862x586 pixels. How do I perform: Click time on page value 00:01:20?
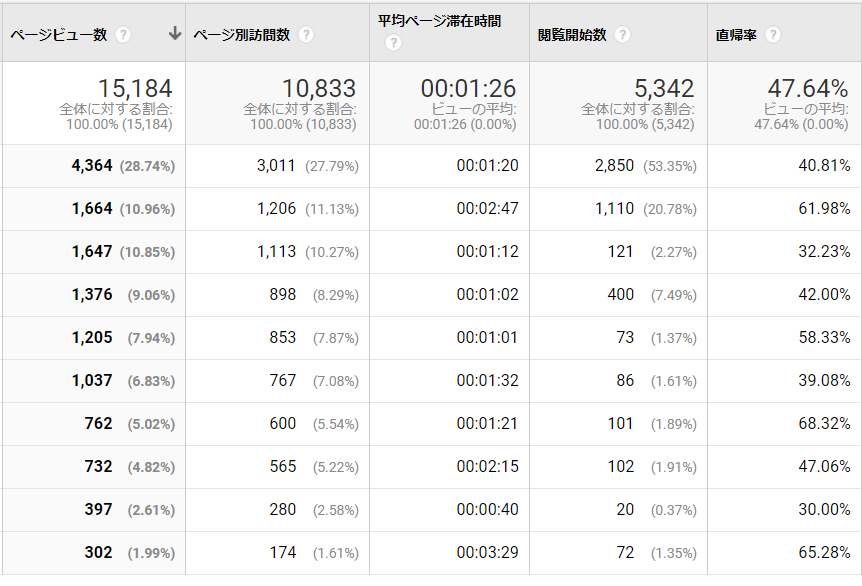click(x=488, y=165)
